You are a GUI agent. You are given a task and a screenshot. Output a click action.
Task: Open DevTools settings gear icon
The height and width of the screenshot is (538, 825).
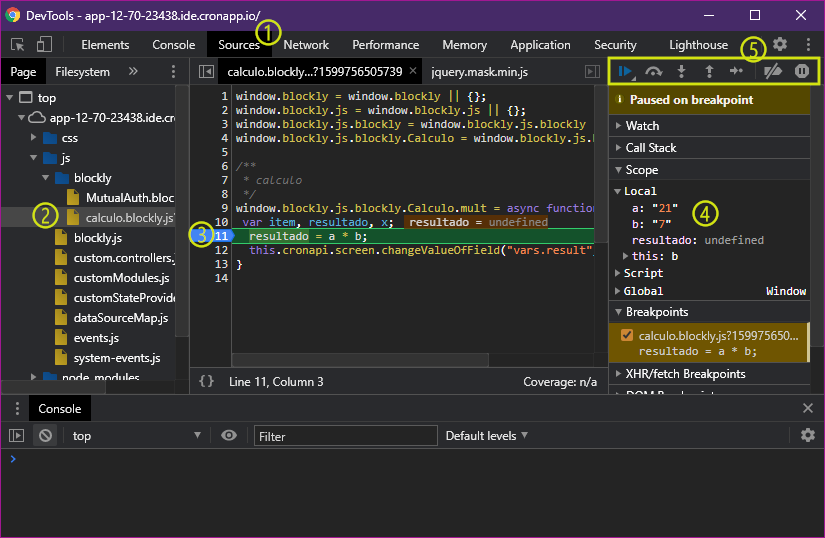tap(780, 44)
